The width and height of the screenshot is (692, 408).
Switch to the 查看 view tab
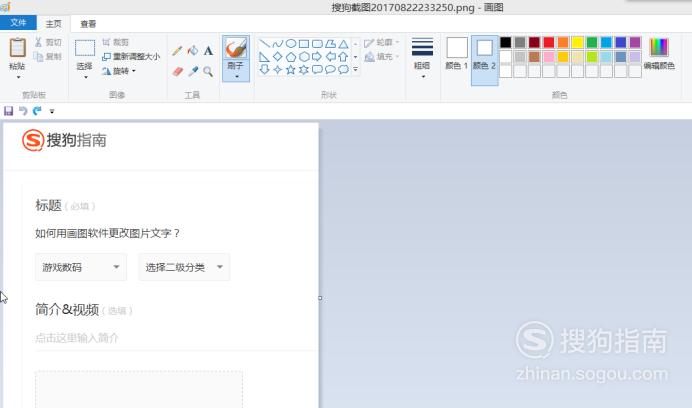(x=88, y=23)
